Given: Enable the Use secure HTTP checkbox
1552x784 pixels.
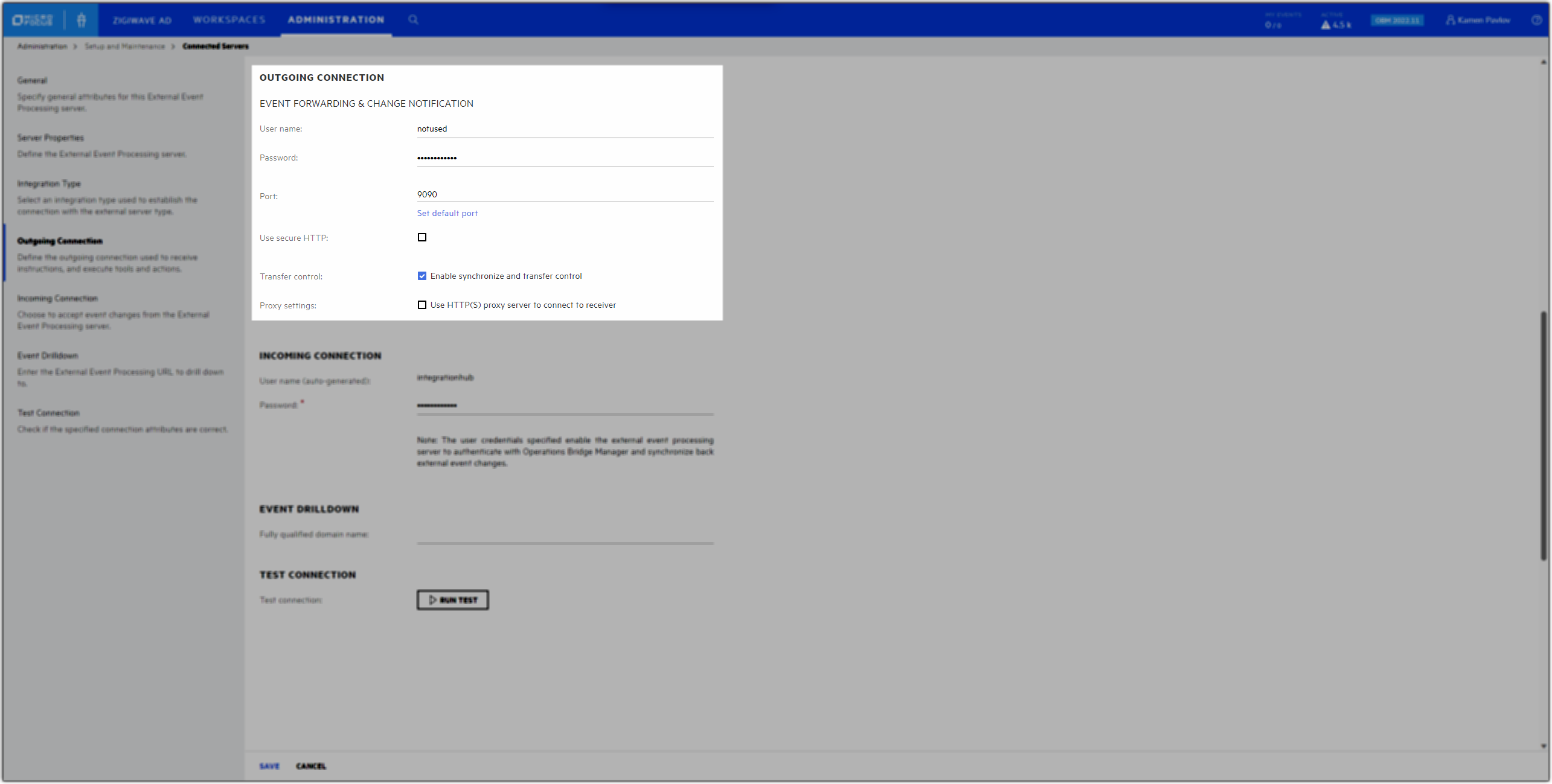Looking at the screenshot, I should coord(422,237).
